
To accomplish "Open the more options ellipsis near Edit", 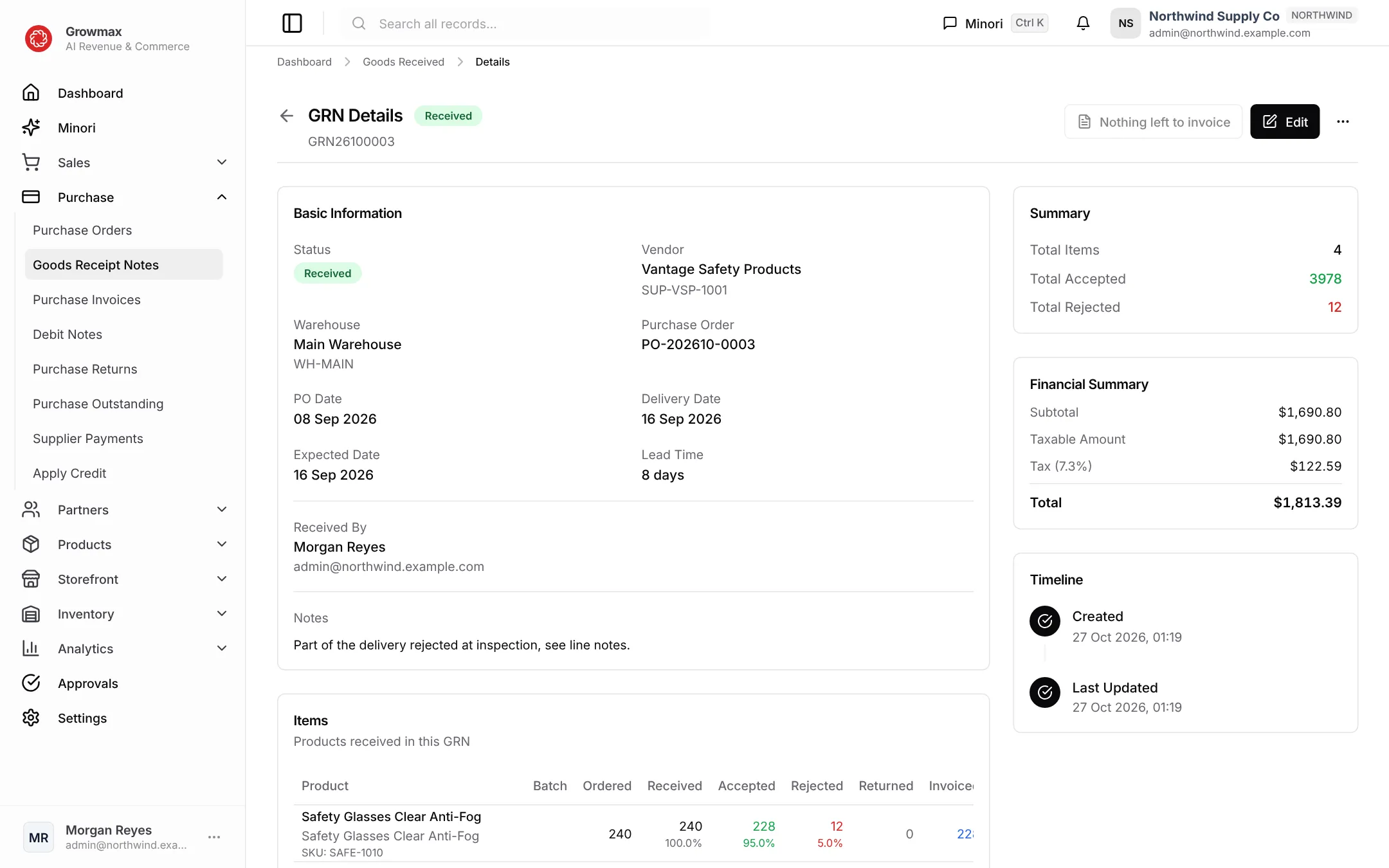I will 1343,122.
